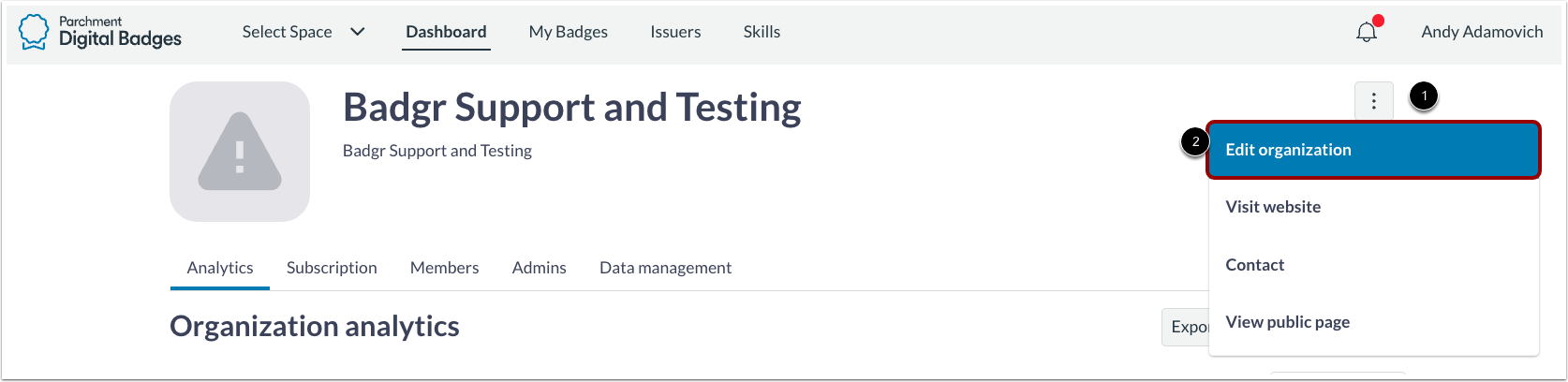The height and width of the screenshot is (382, 1568).
Task: Switch to the Analytics tab
Action: point(220,268)
